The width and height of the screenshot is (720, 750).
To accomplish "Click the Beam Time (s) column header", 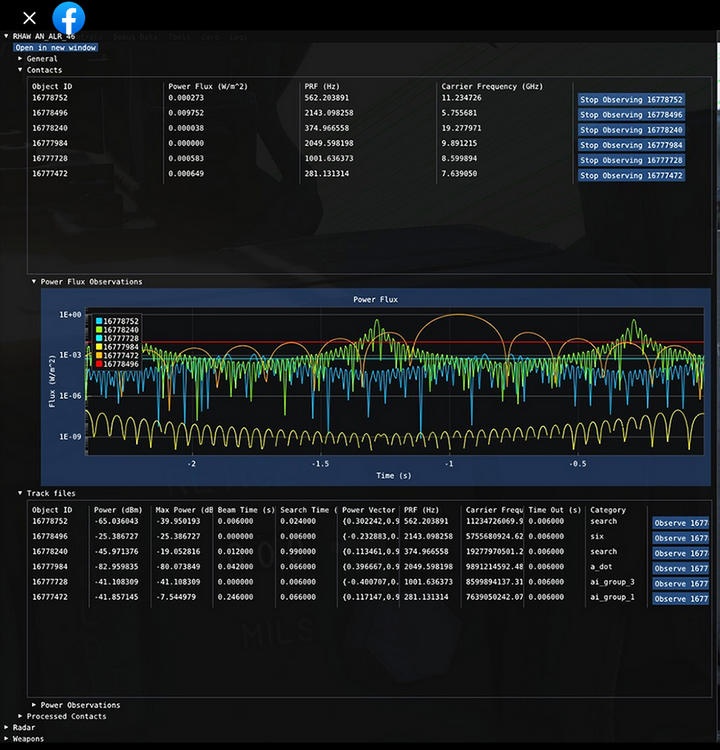I will 246,510.
